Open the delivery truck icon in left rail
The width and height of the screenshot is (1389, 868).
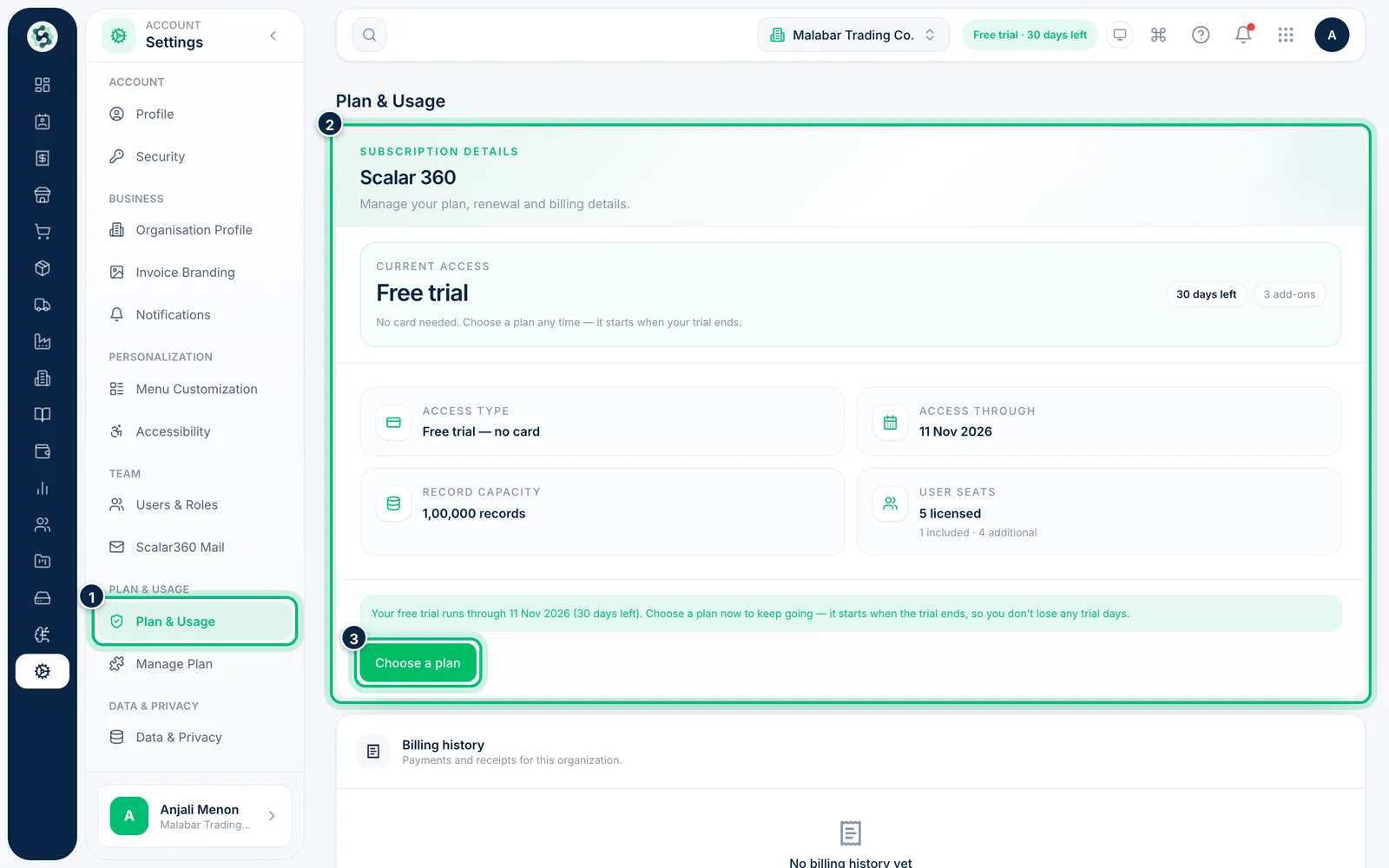(42, 305)
